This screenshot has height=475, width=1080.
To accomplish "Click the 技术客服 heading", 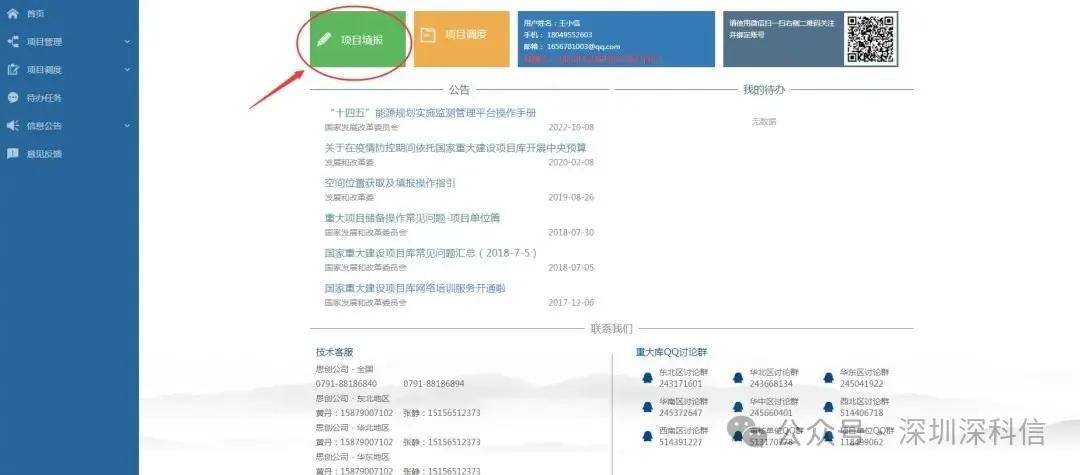I will point(335,352).
